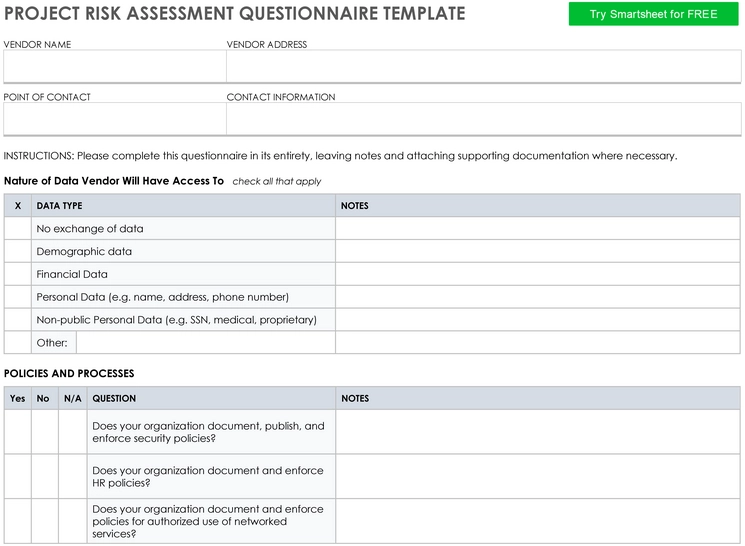Click notes cell for Non-public Personal Data
The image size is (745, 546).
point(538,320)
